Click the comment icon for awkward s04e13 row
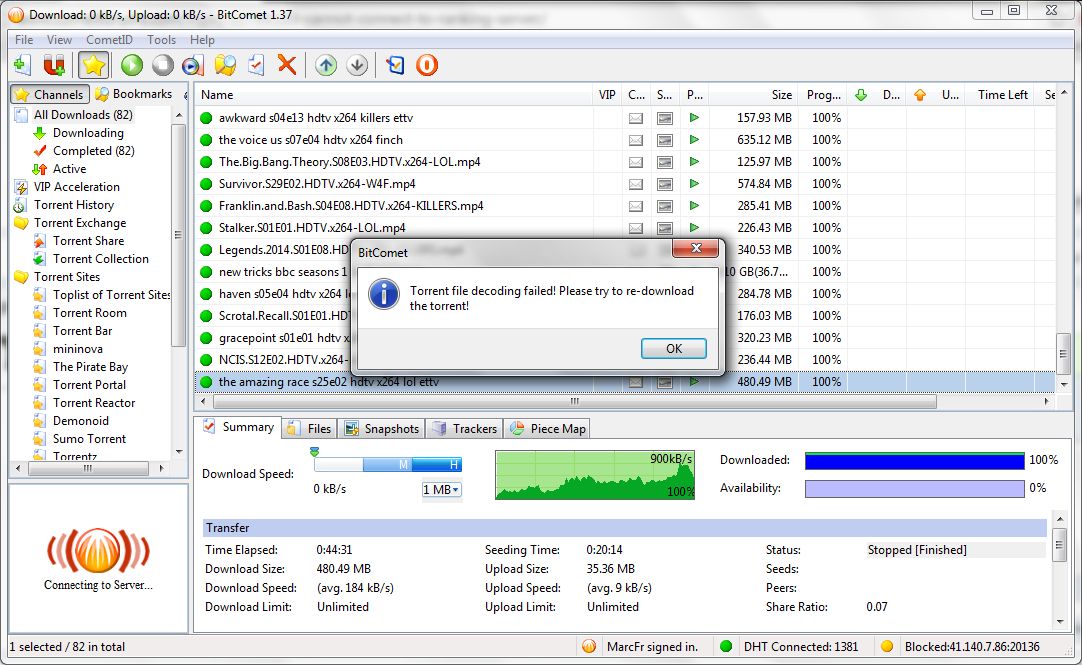Screen dimensions: 1082x665 (x=636, y=118)
